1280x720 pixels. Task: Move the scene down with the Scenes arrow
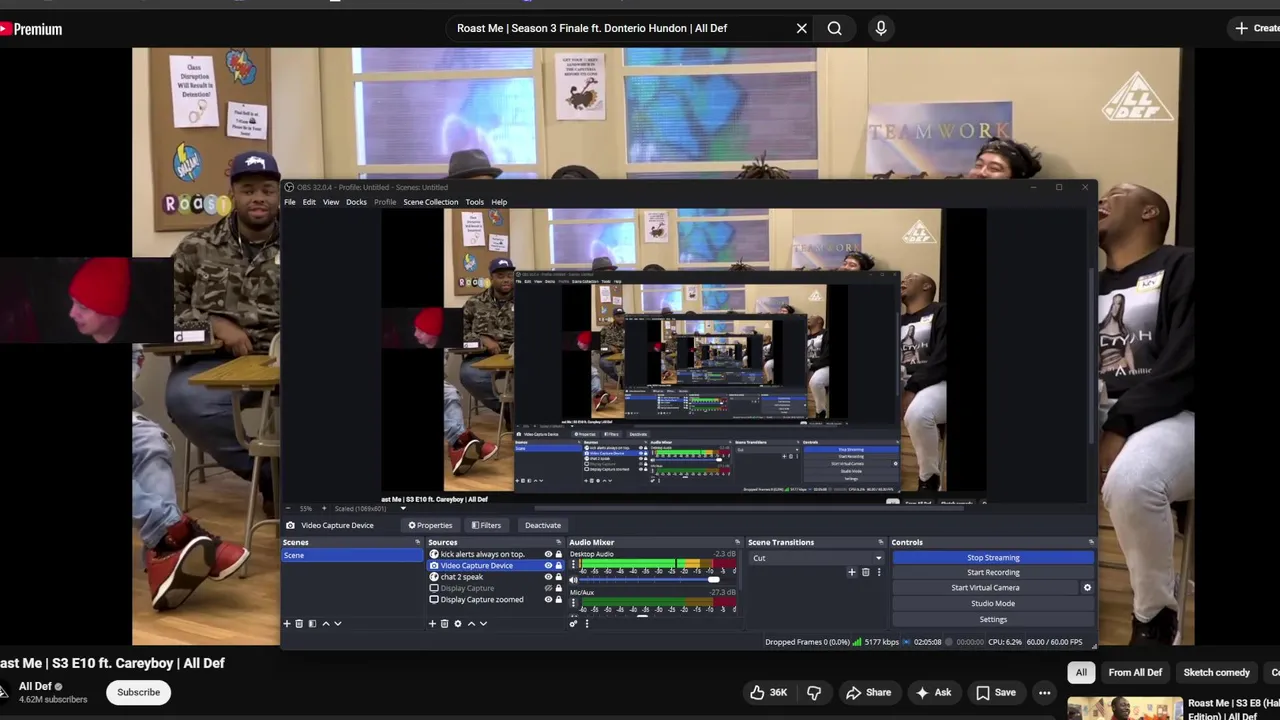point(338,624)
